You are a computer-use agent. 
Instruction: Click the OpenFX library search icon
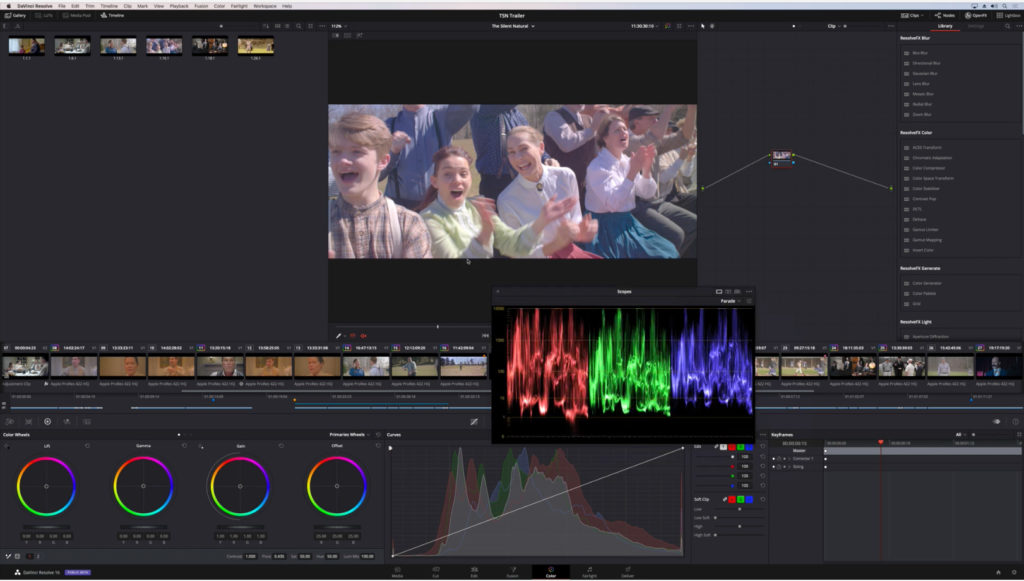point(1007,26)
